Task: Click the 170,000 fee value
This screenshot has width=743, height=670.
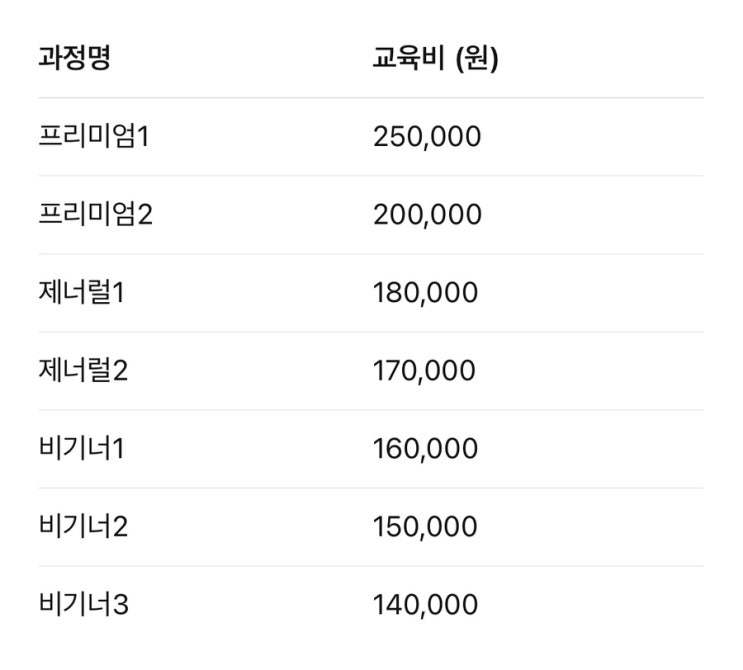Action: pos(425,371)
